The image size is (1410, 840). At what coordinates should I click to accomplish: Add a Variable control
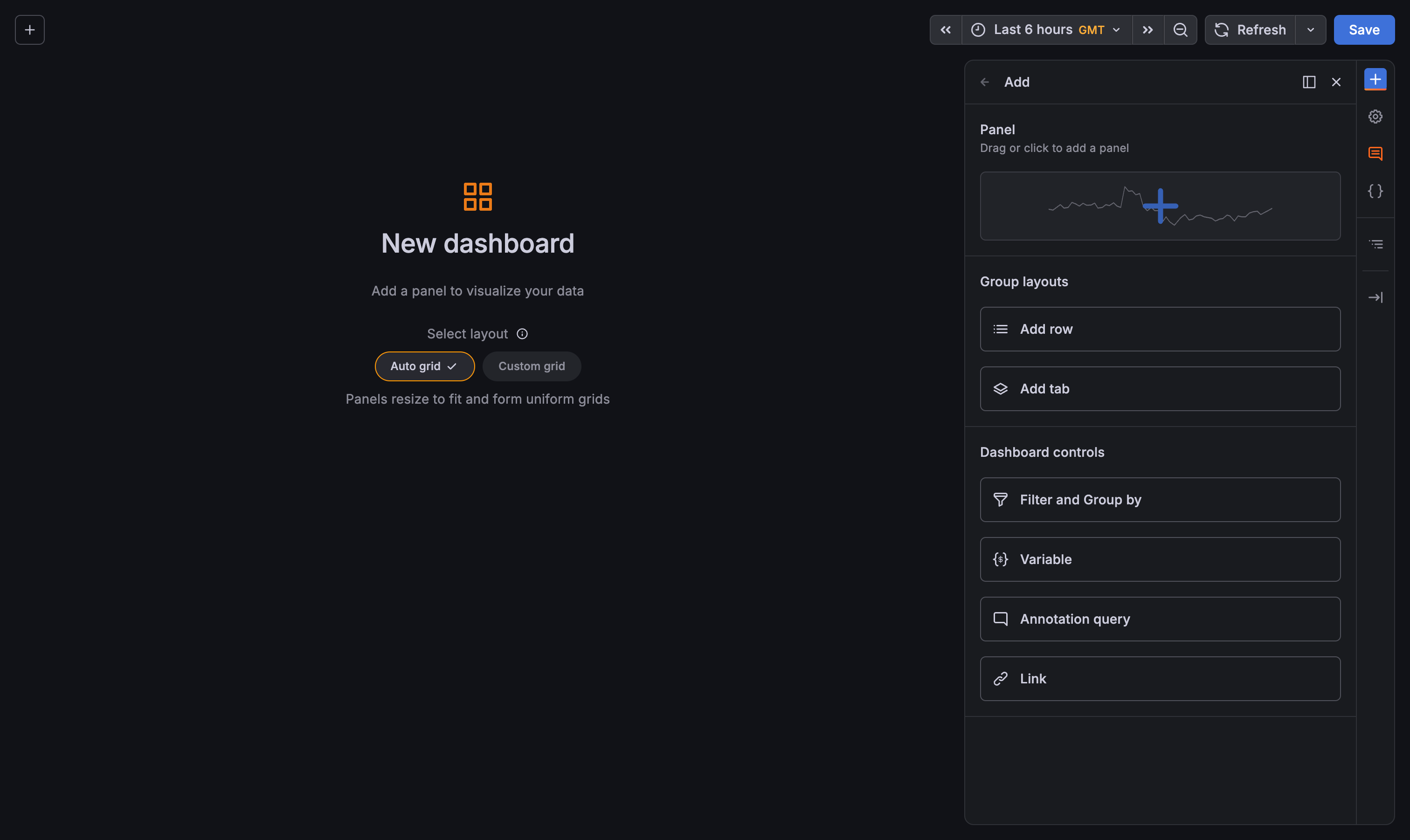point(1160,559)
